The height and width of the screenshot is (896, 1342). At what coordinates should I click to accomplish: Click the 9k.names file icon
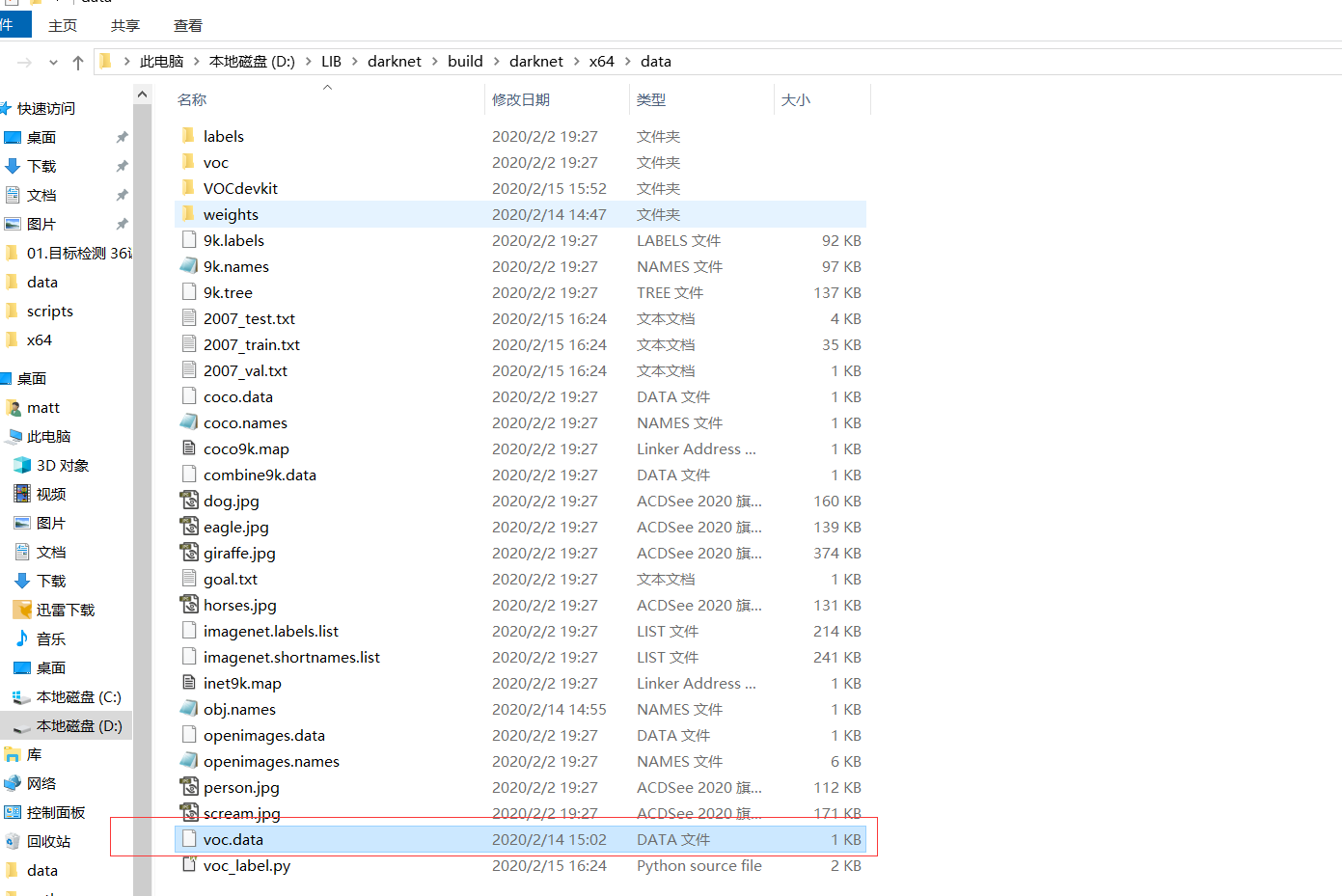pos(189,266)
